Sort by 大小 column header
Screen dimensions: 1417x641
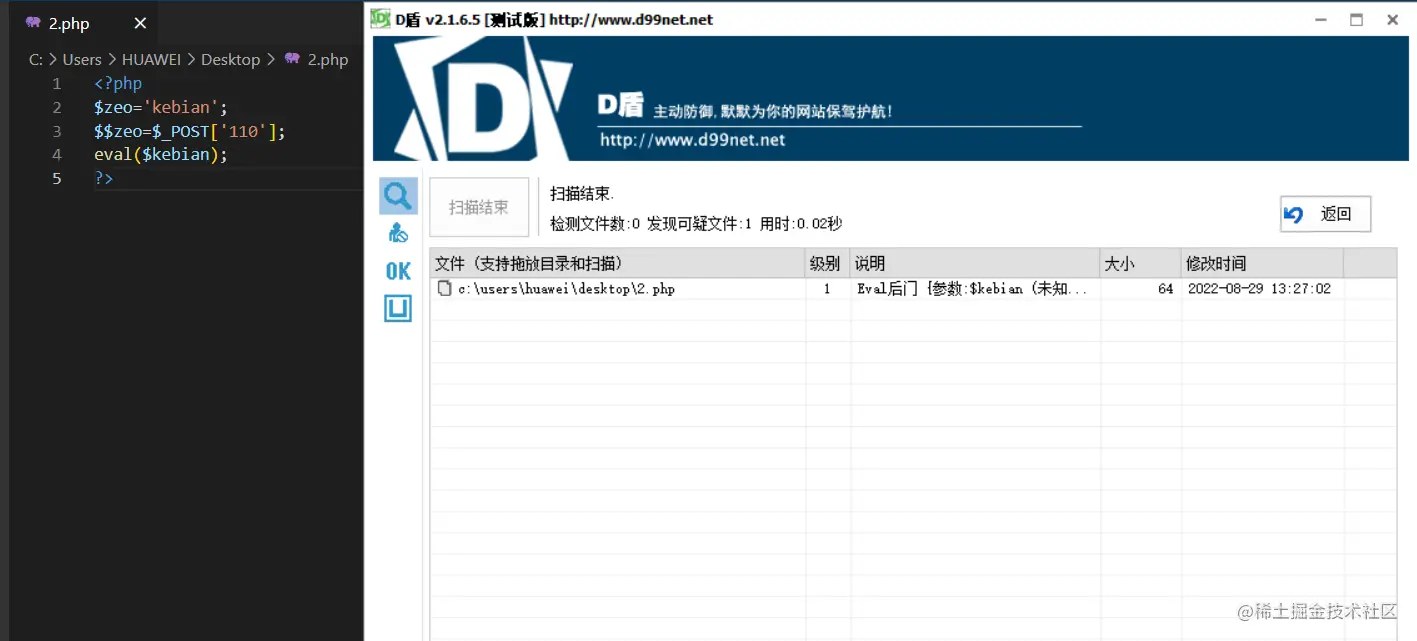click(1140, 264)
